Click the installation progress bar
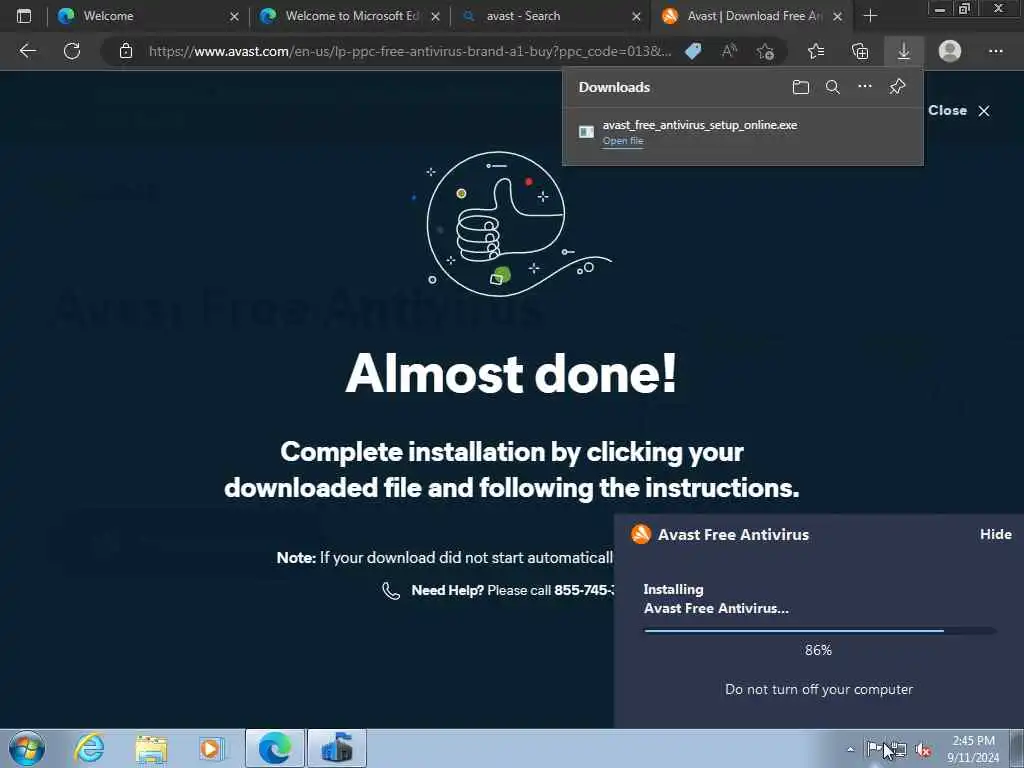This screenshot has height=768, width=1024. point(820,631)
